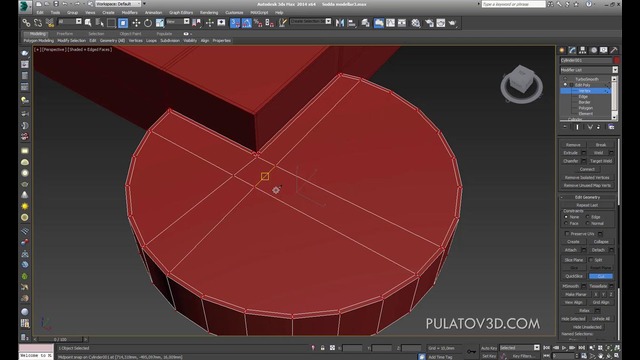Screen dimensions: 640x360
Task: Toggle Edit Poly modifier lightbulb
Action: 565,84
